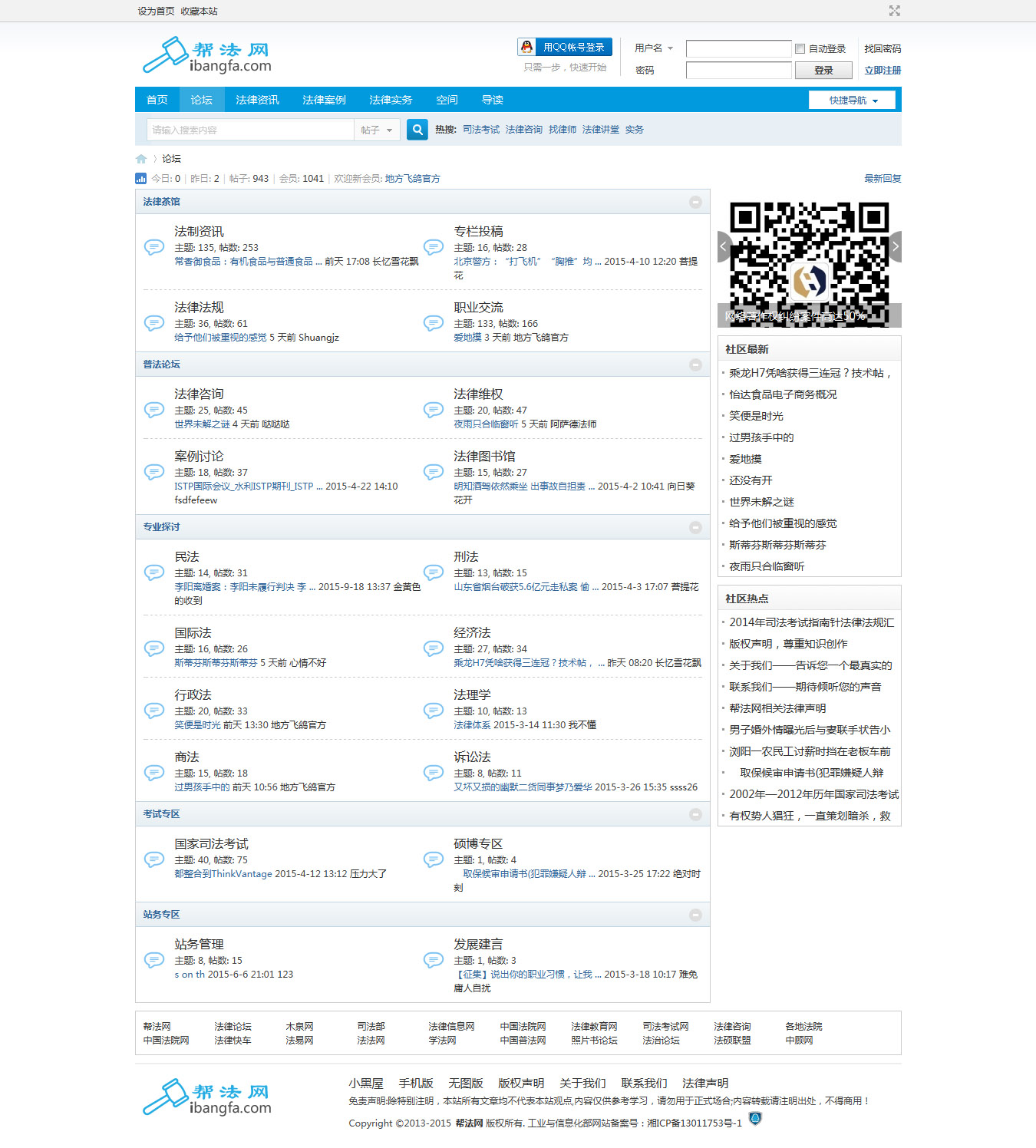
Task: Click the 经济法 forum bubble icon
Action: (434, 648)
